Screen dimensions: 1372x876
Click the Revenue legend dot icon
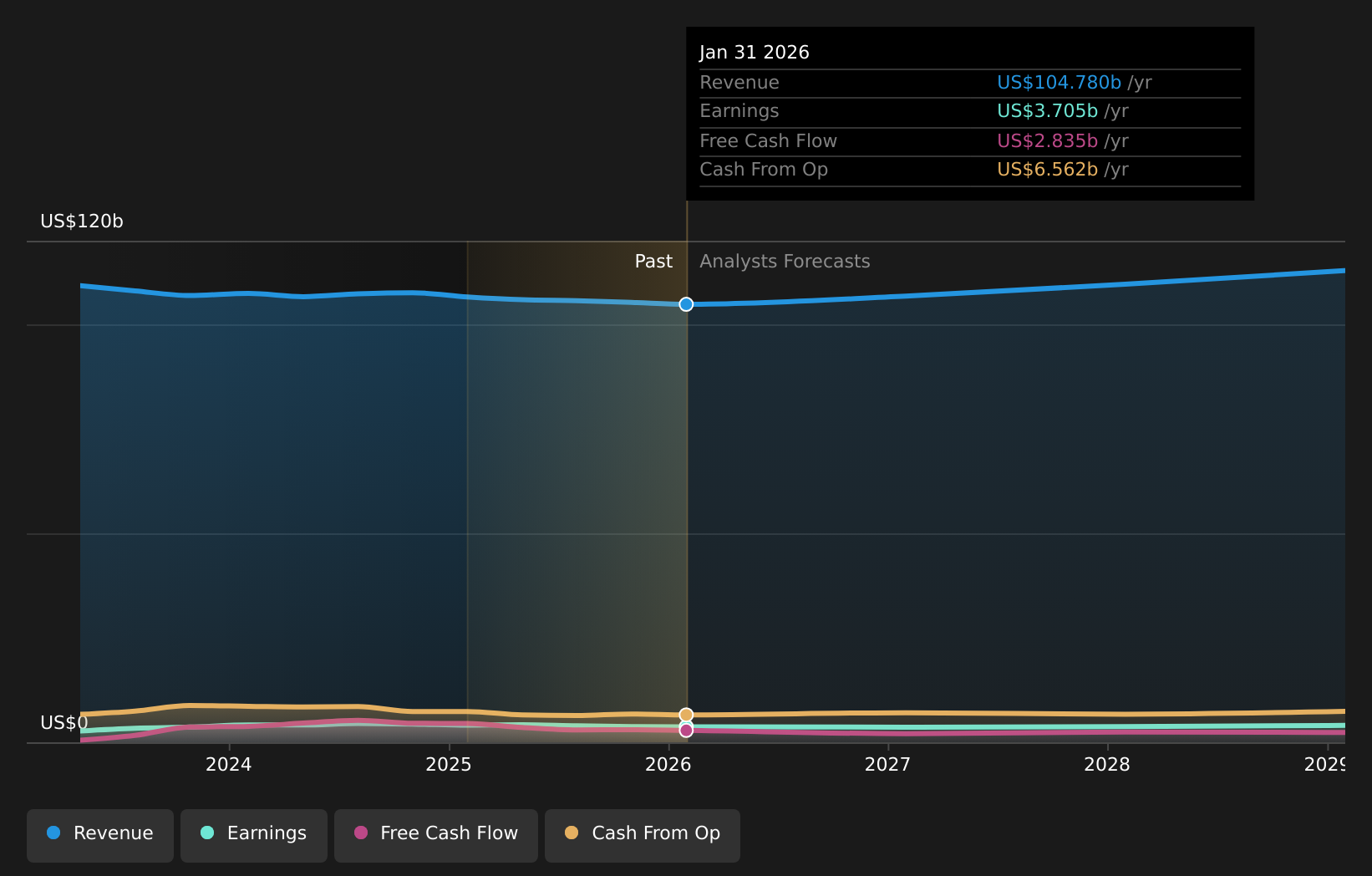(x=53, y=833)
